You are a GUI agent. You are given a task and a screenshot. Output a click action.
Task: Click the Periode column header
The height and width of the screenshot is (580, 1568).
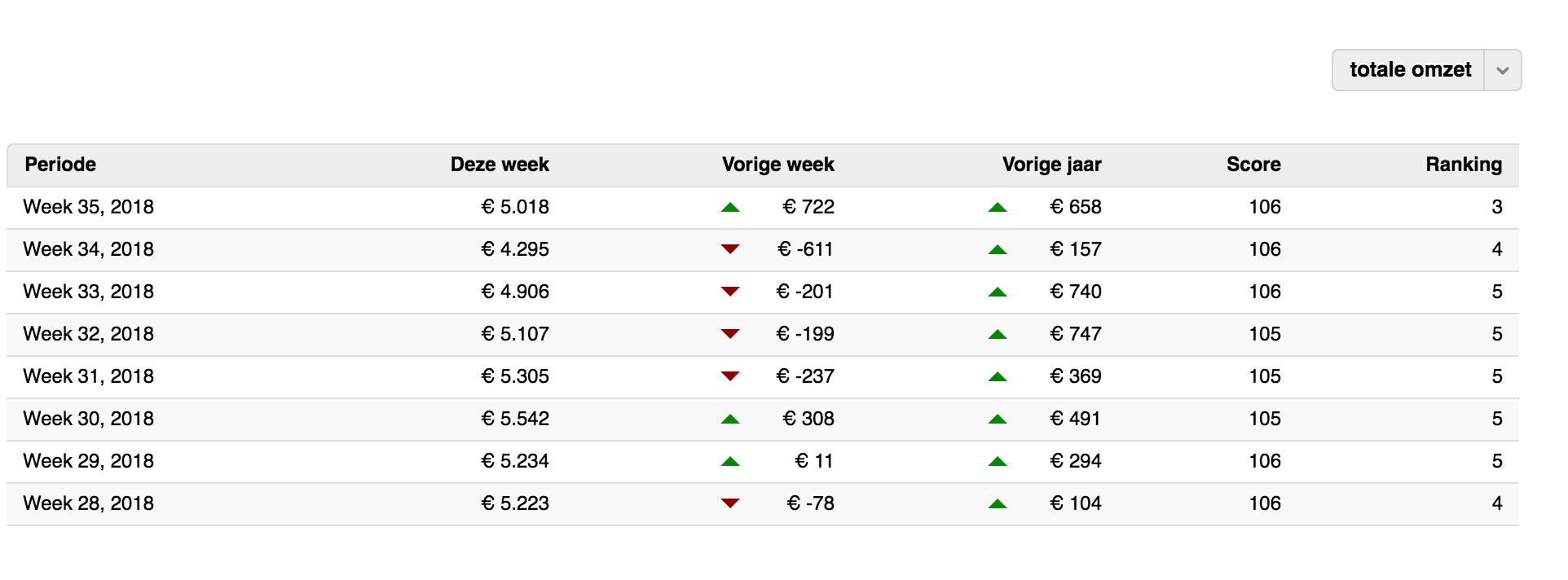pos(60,165)
